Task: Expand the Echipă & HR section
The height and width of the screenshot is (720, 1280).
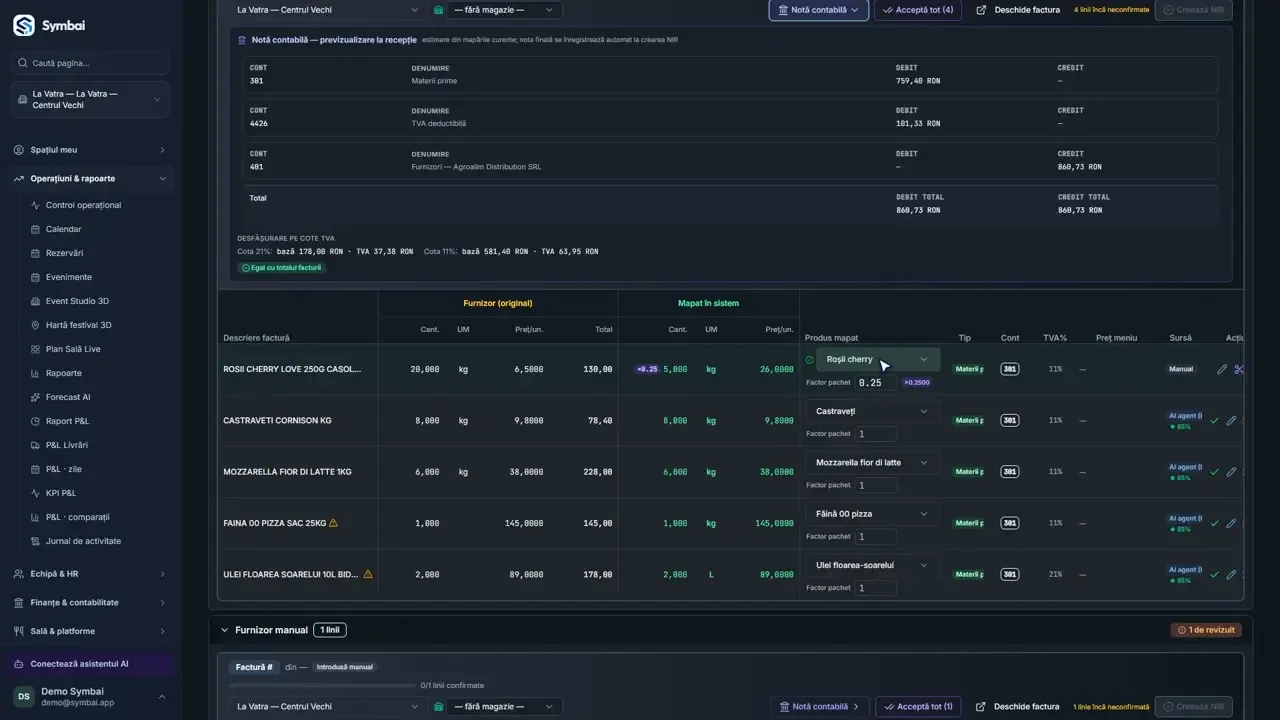Action: click(90, 574)
